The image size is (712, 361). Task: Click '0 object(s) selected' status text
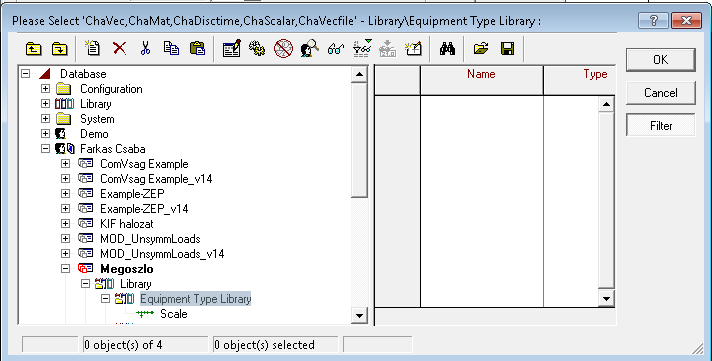click(264, 345)
